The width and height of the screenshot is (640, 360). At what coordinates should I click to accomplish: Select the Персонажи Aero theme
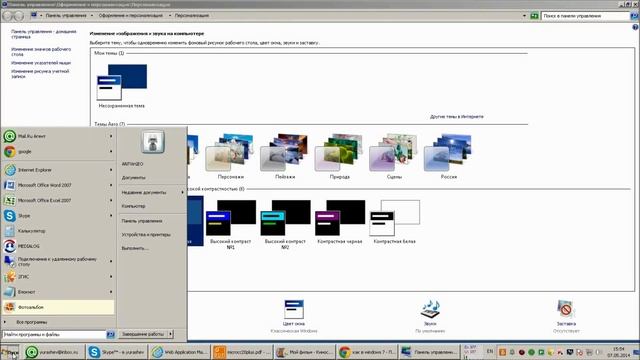click(231, 156)
